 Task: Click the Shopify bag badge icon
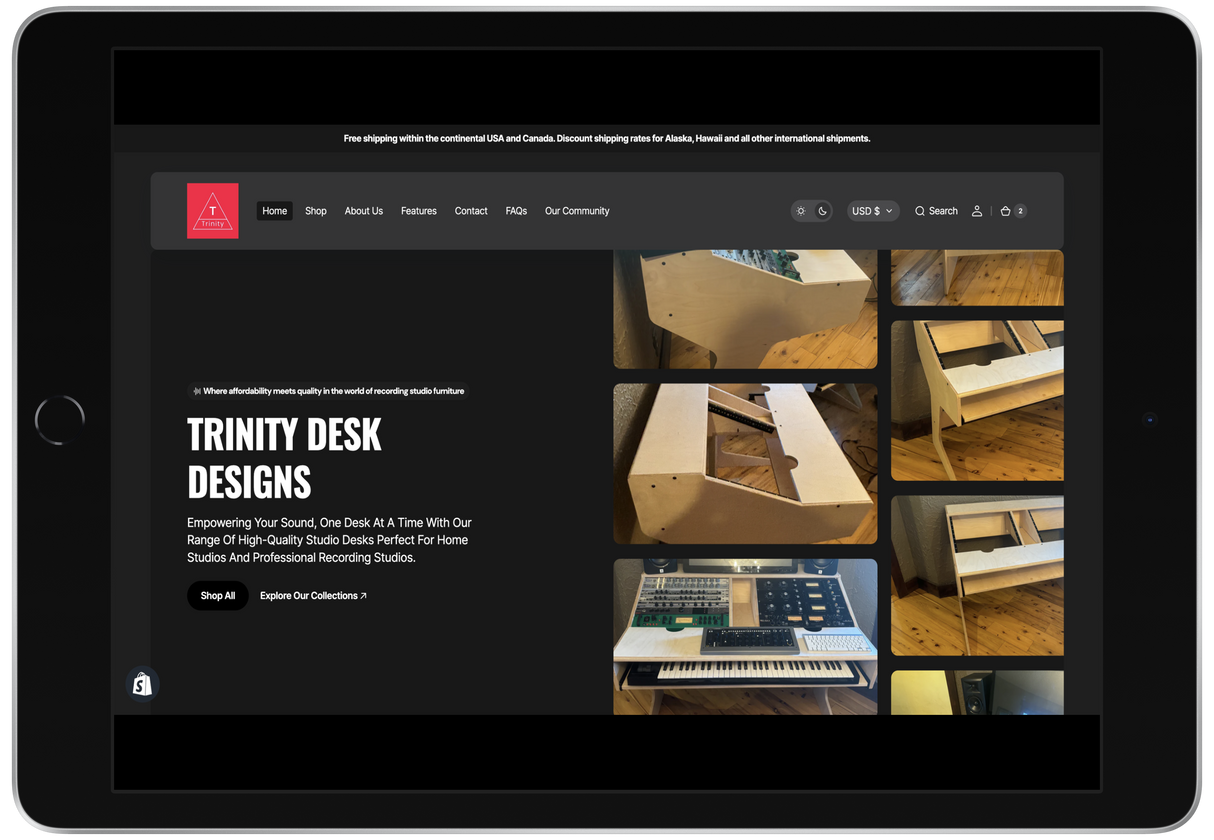143,684
